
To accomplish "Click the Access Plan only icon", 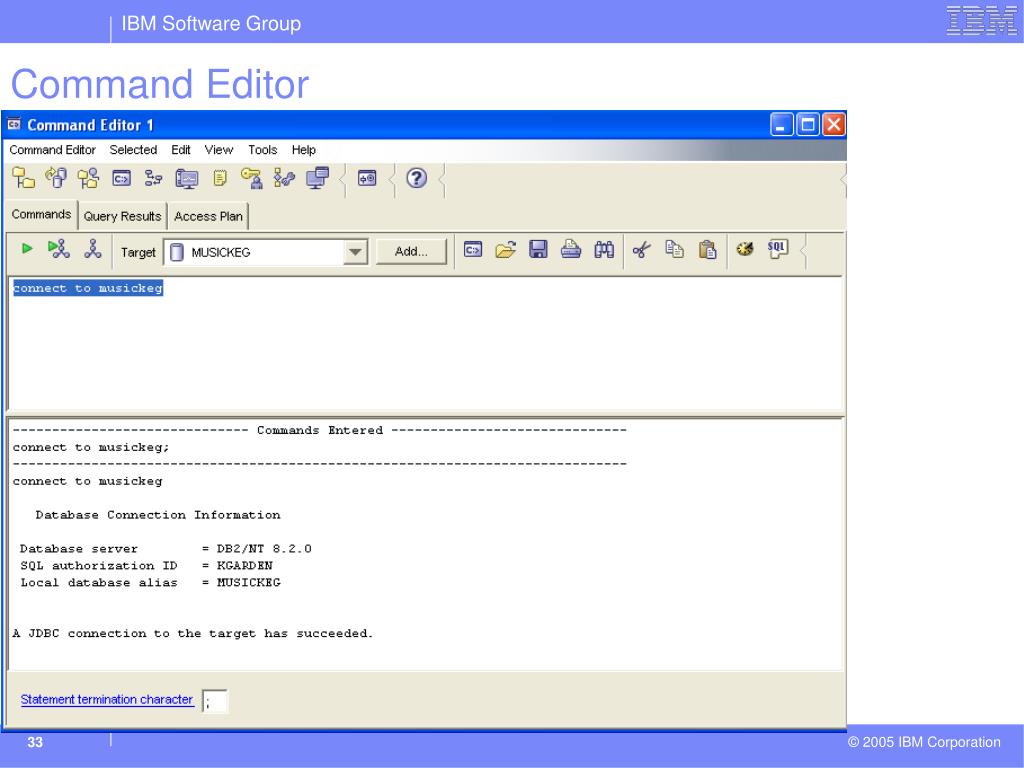I will [93, 249].
